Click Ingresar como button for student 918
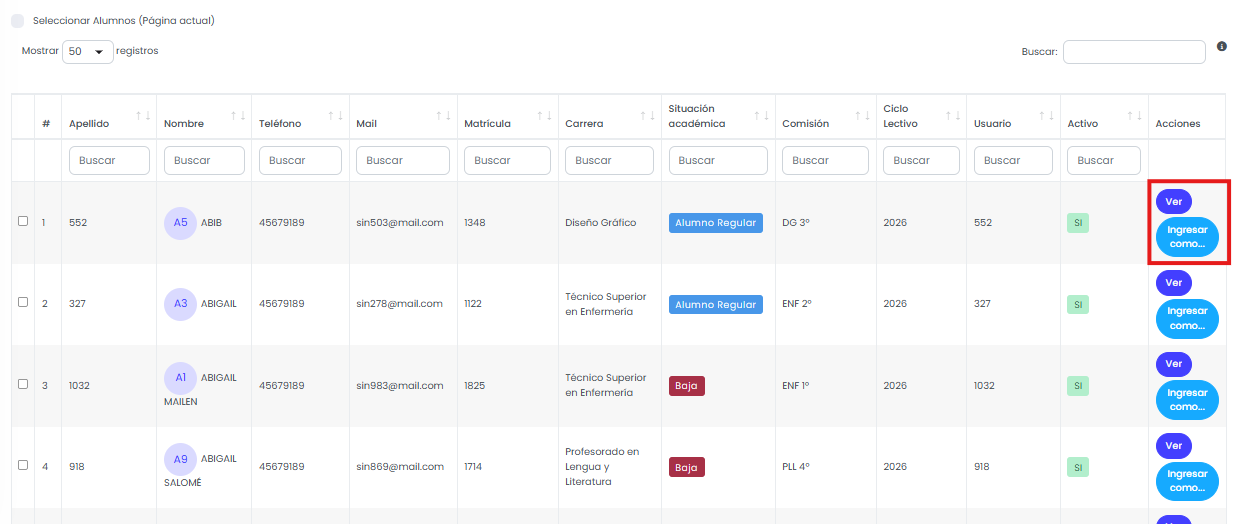The height and width of the screenshot is (524, 1240). (1187, 481)
